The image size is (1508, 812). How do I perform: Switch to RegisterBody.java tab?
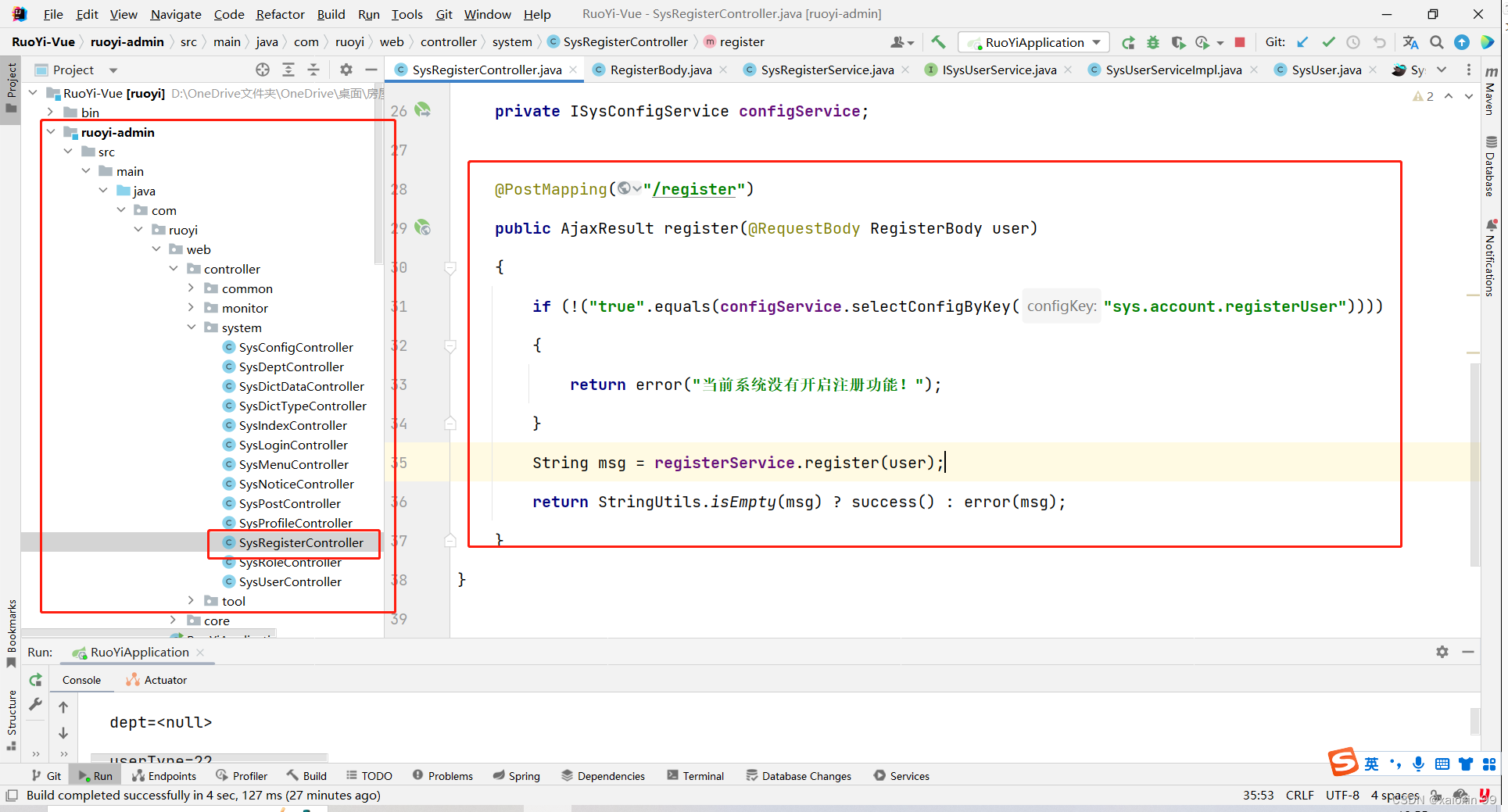[661, 70]
